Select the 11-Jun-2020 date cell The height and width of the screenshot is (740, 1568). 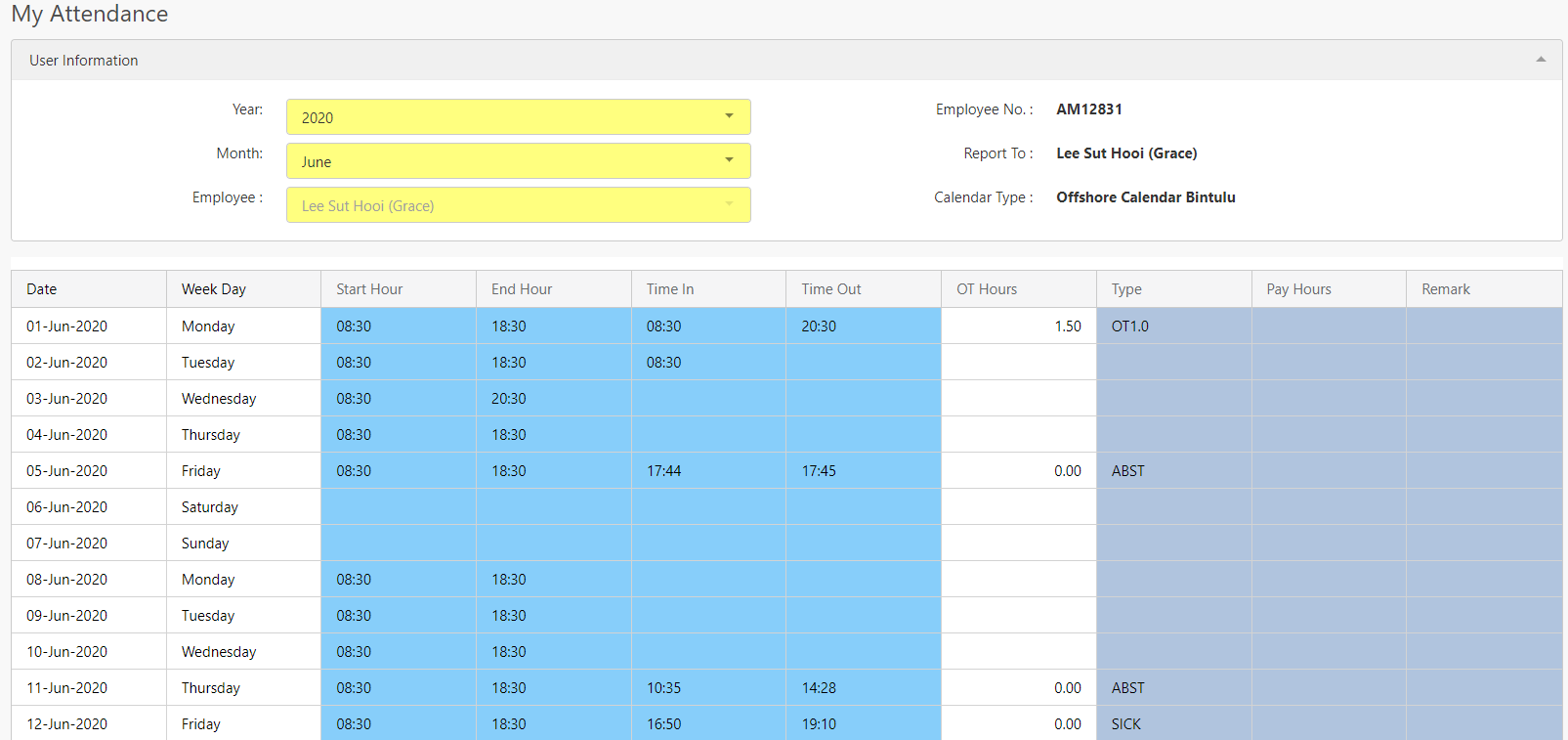(x=89, y=688)
